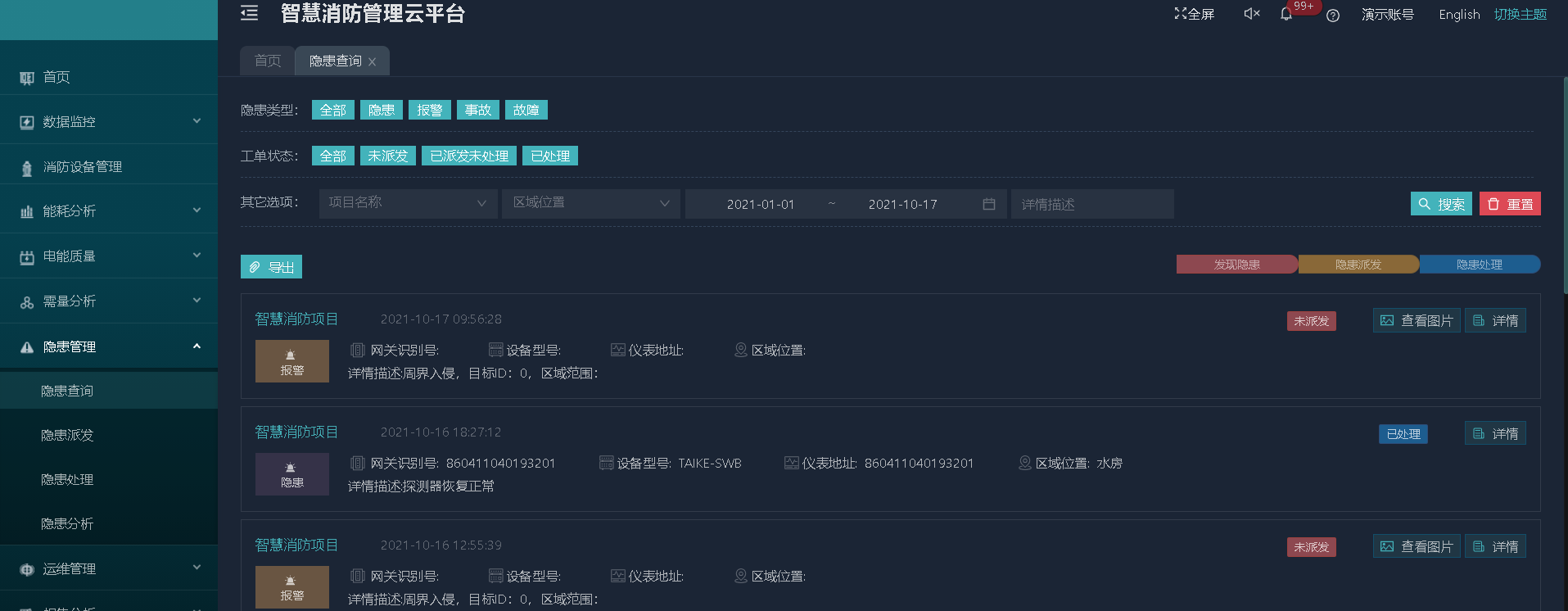Filter hazard type by 隐患

pos(381,110)
